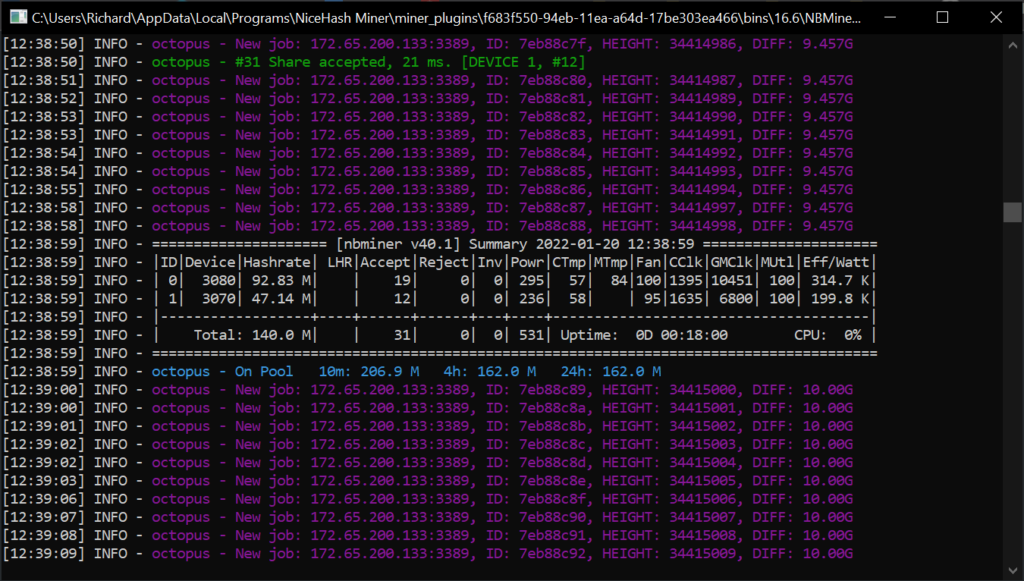
Task: Click the scrollbar up arrow
Action: 1012,45
